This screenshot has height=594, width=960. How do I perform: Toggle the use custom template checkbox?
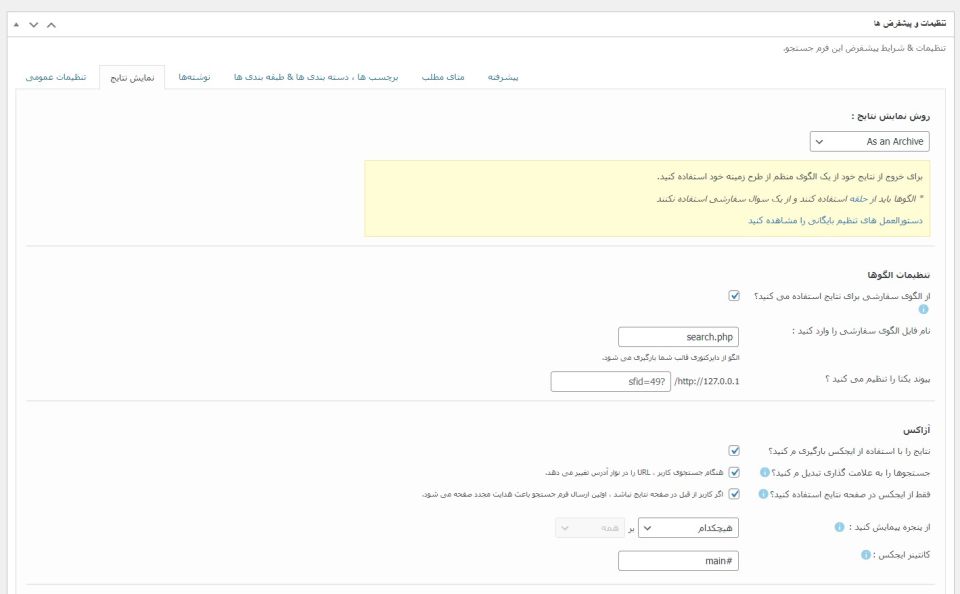coord(734,296)
